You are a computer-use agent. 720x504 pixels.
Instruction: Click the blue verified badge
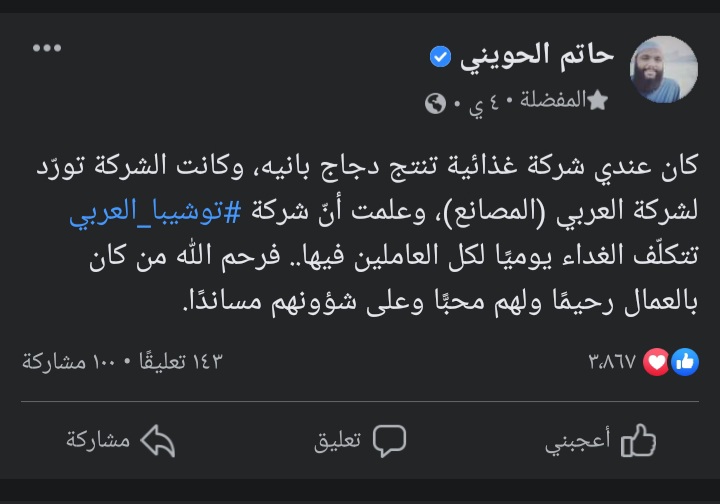click(440, 58)
